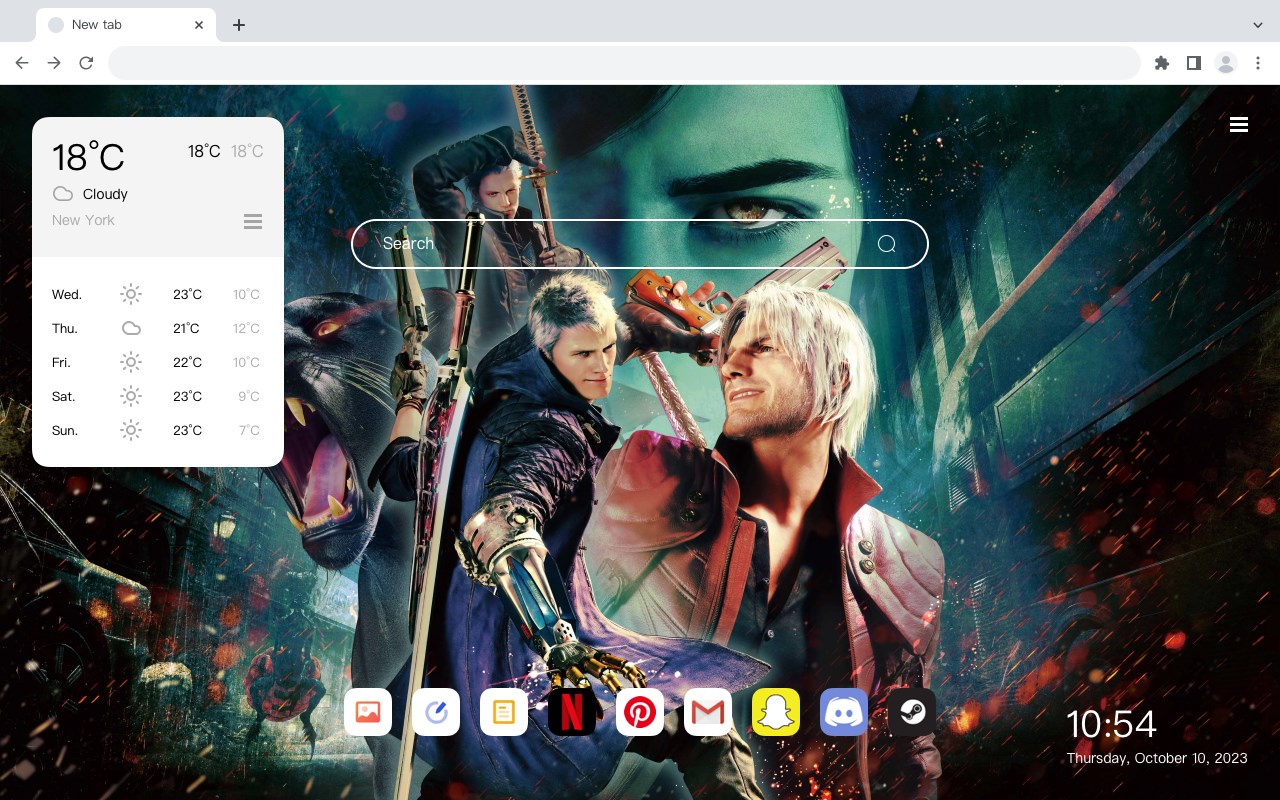This screenshot has height=800, width=1280.
Task: Click the 10:54 clock display
Action: [1111, 724]
